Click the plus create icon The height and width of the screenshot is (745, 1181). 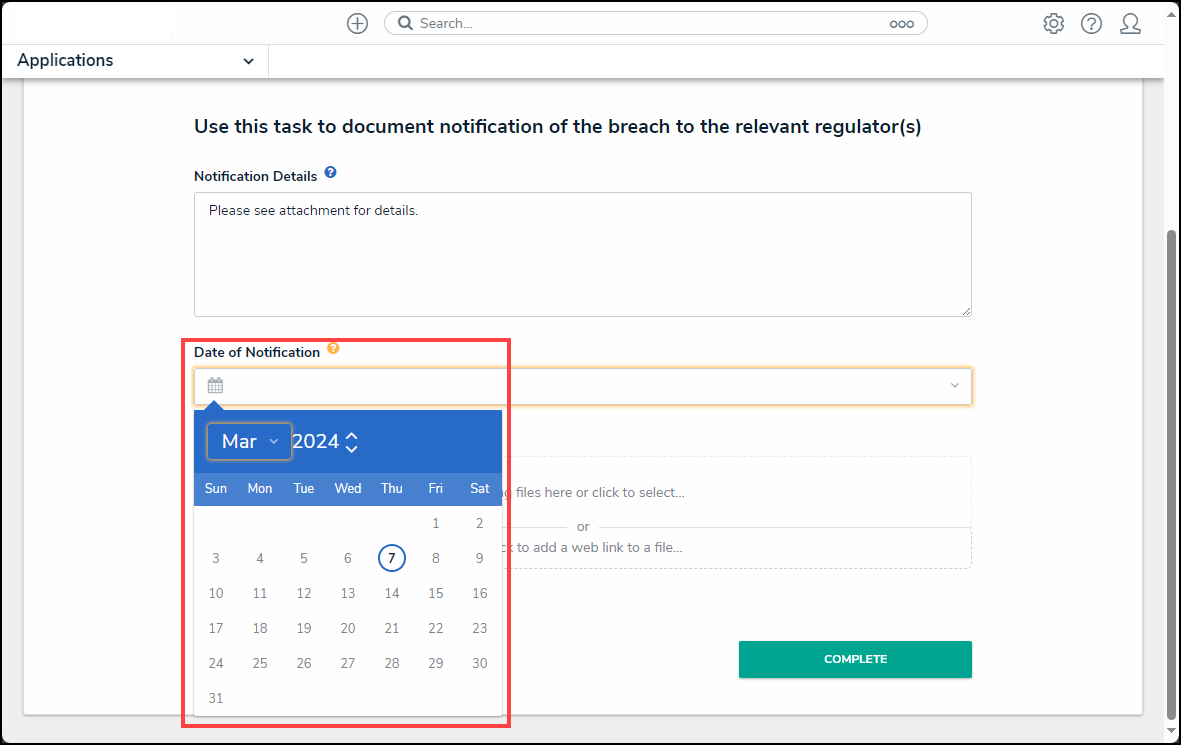pos(357,24)
